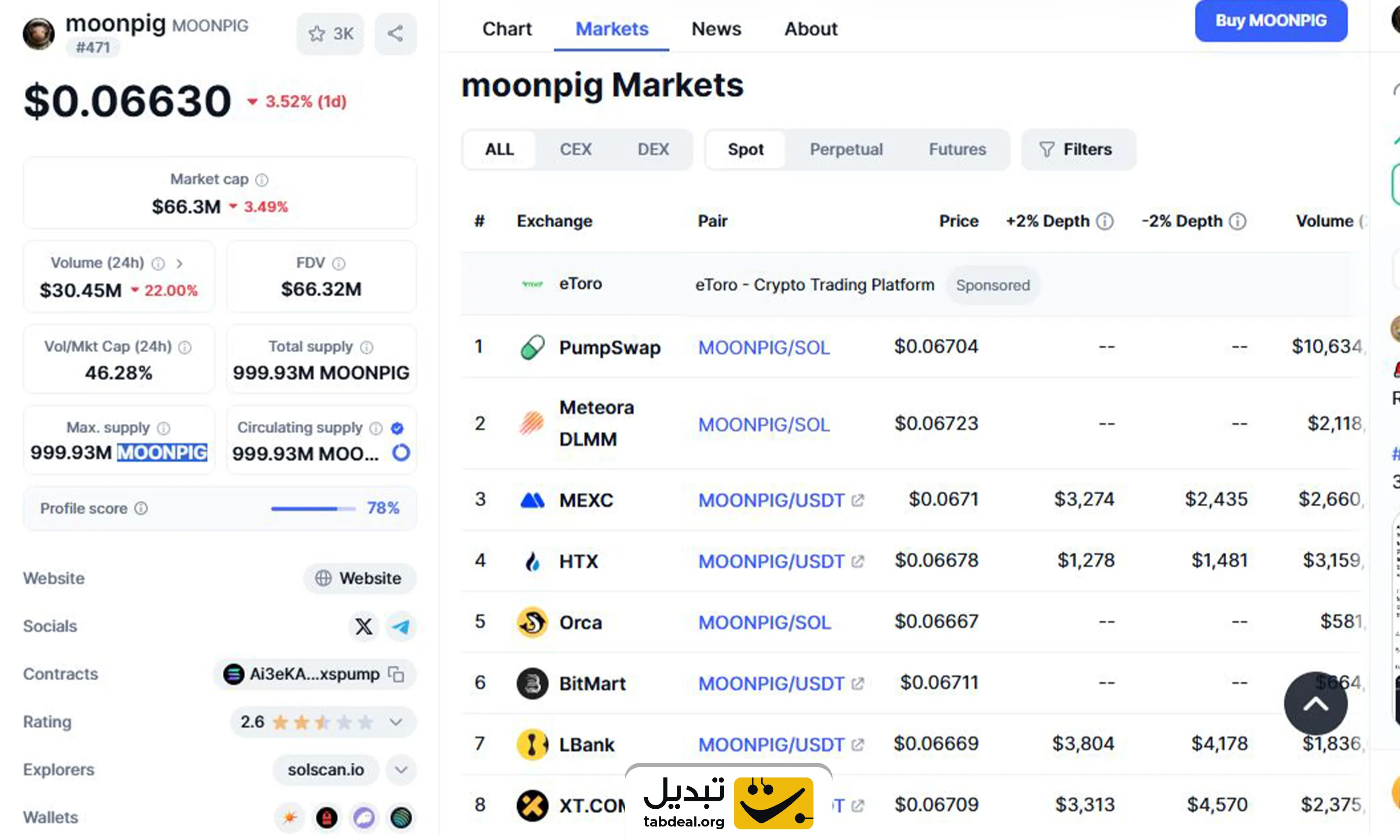Select the Spot market type
The height and width of the screenshot is (840, 1400).
coord(745,149)
